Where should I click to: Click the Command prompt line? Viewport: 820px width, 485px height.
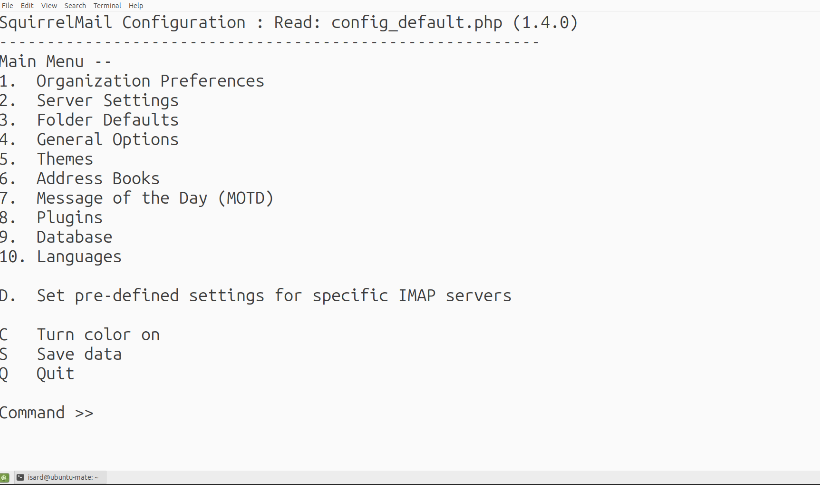pyautogui.click(x=47, y=413)
